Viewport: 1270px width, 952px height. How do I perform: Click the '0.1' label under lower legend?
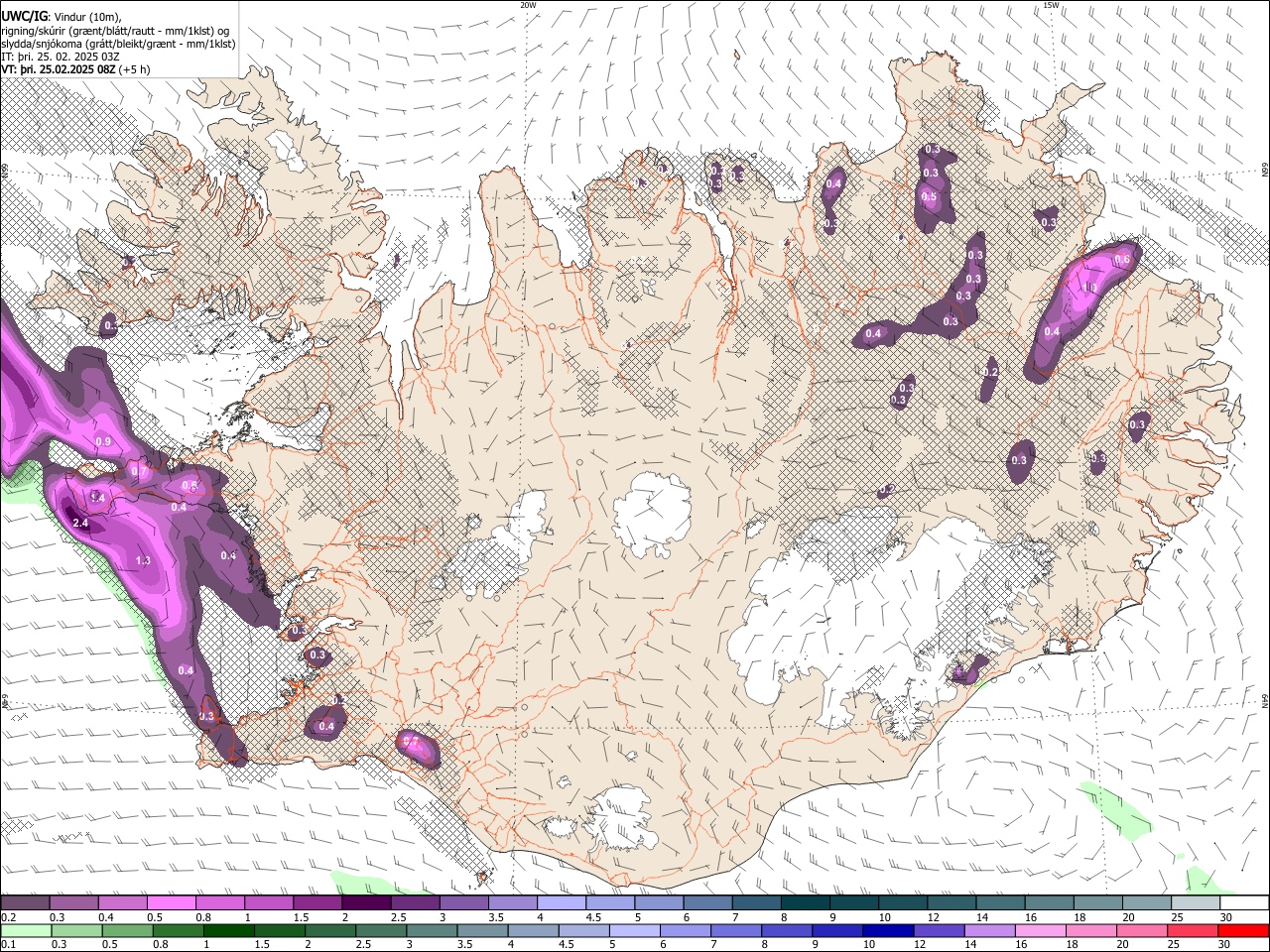8,944
